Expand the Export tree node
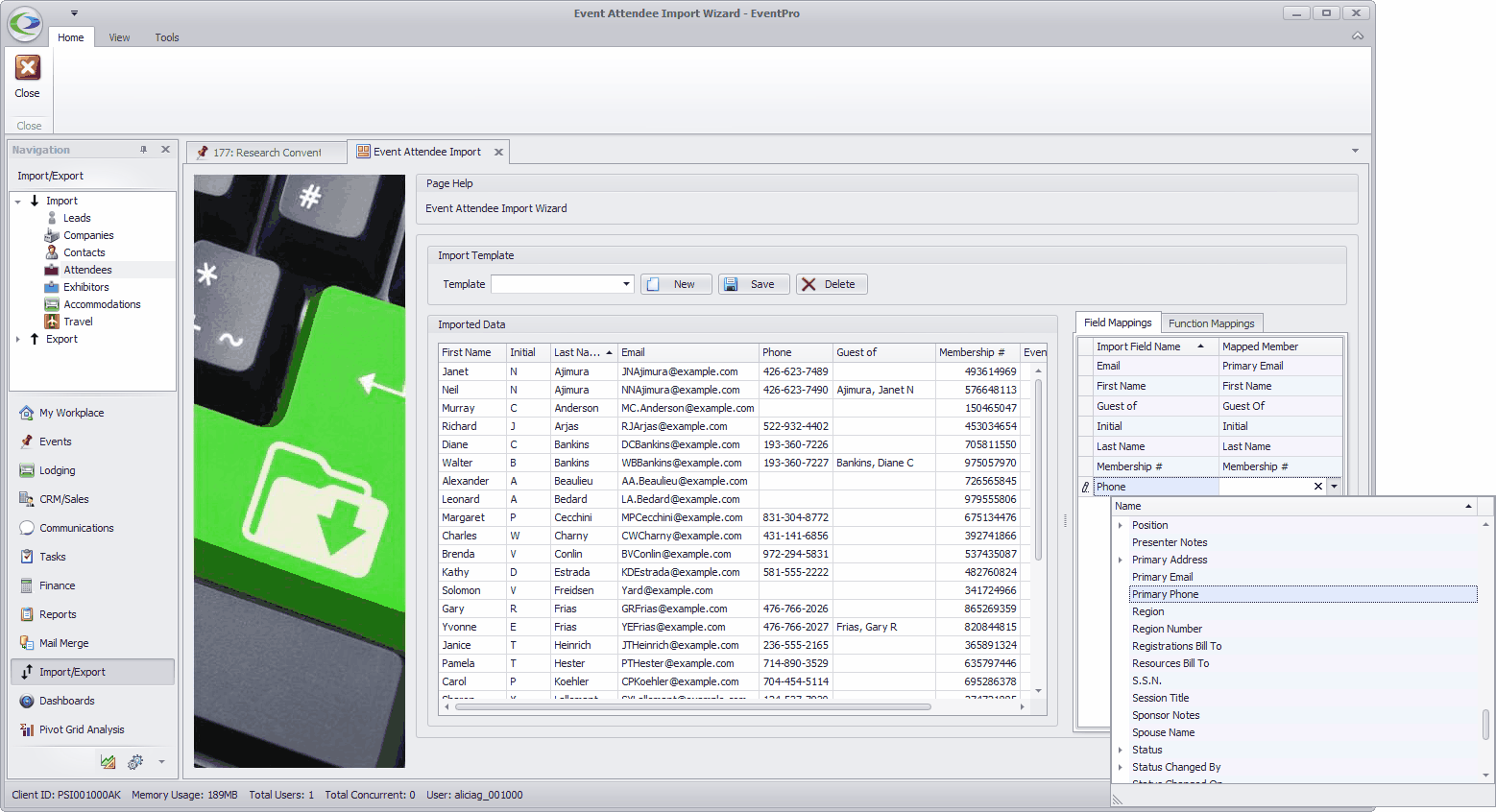 click(x=17, y=339)
